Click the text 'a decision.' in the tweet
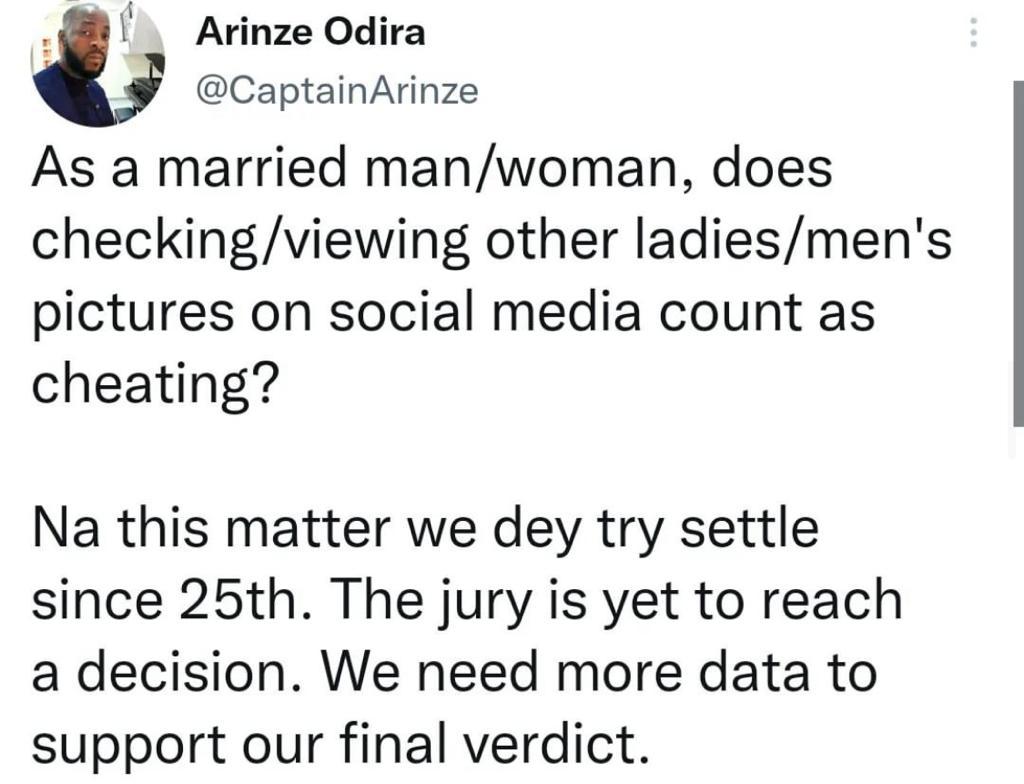Image resolution: width=1024 pixels, height=784 pixels. (x=160, y=672)
